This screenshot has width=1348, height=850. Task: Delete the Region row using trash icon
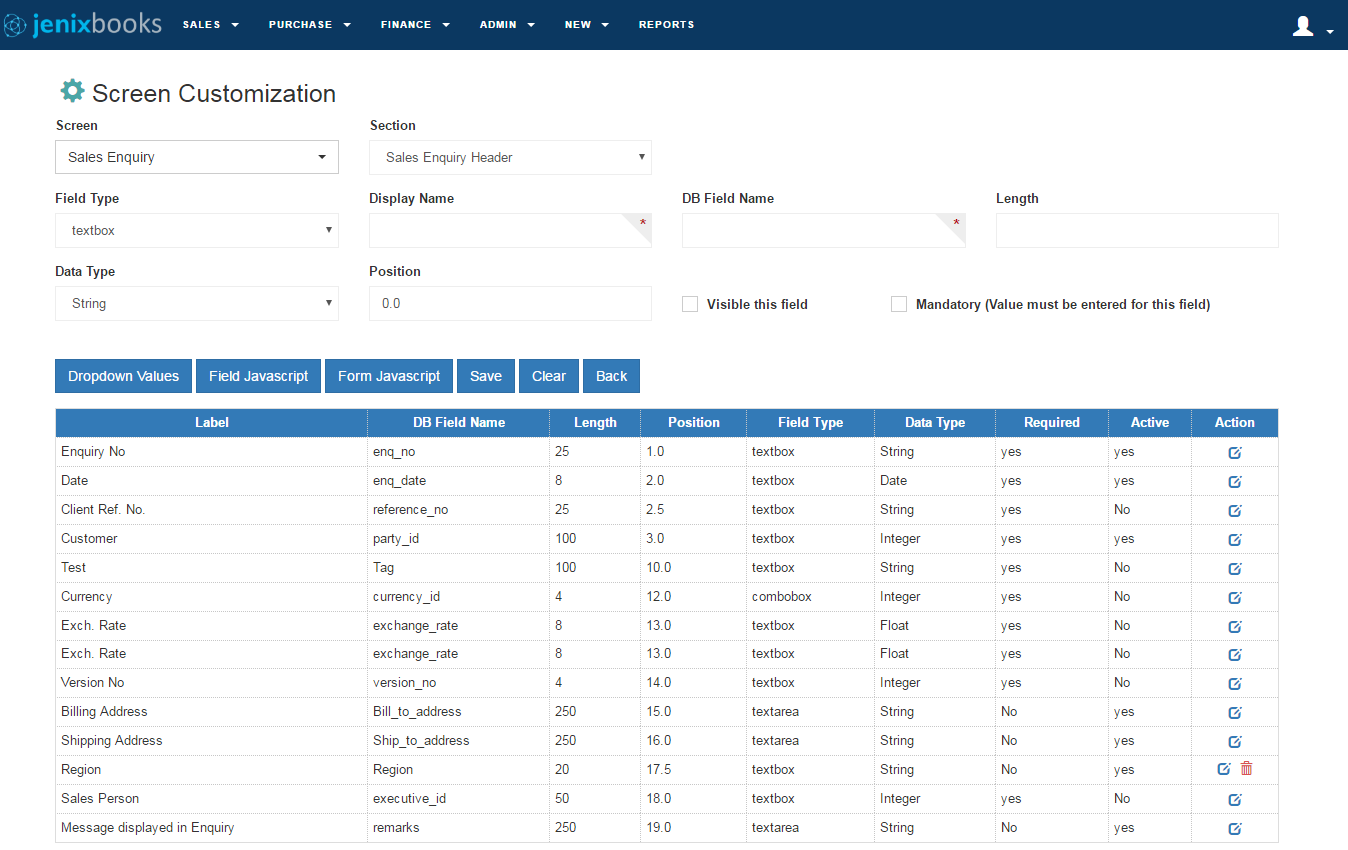pos(1246,769)
